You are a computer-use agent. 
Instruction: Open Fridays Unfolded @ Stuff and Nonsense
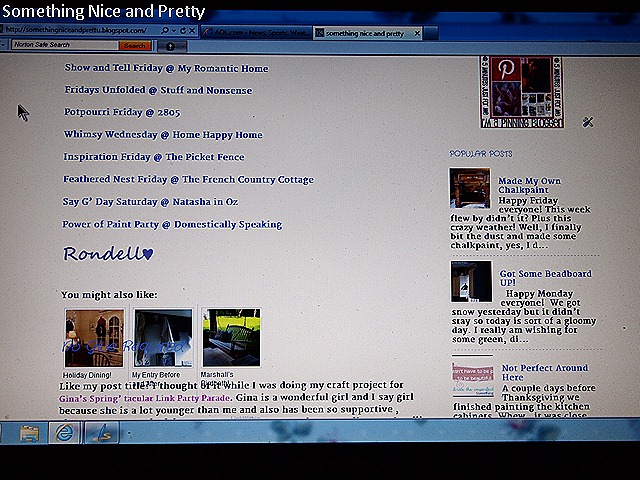(x=158, y=90)
